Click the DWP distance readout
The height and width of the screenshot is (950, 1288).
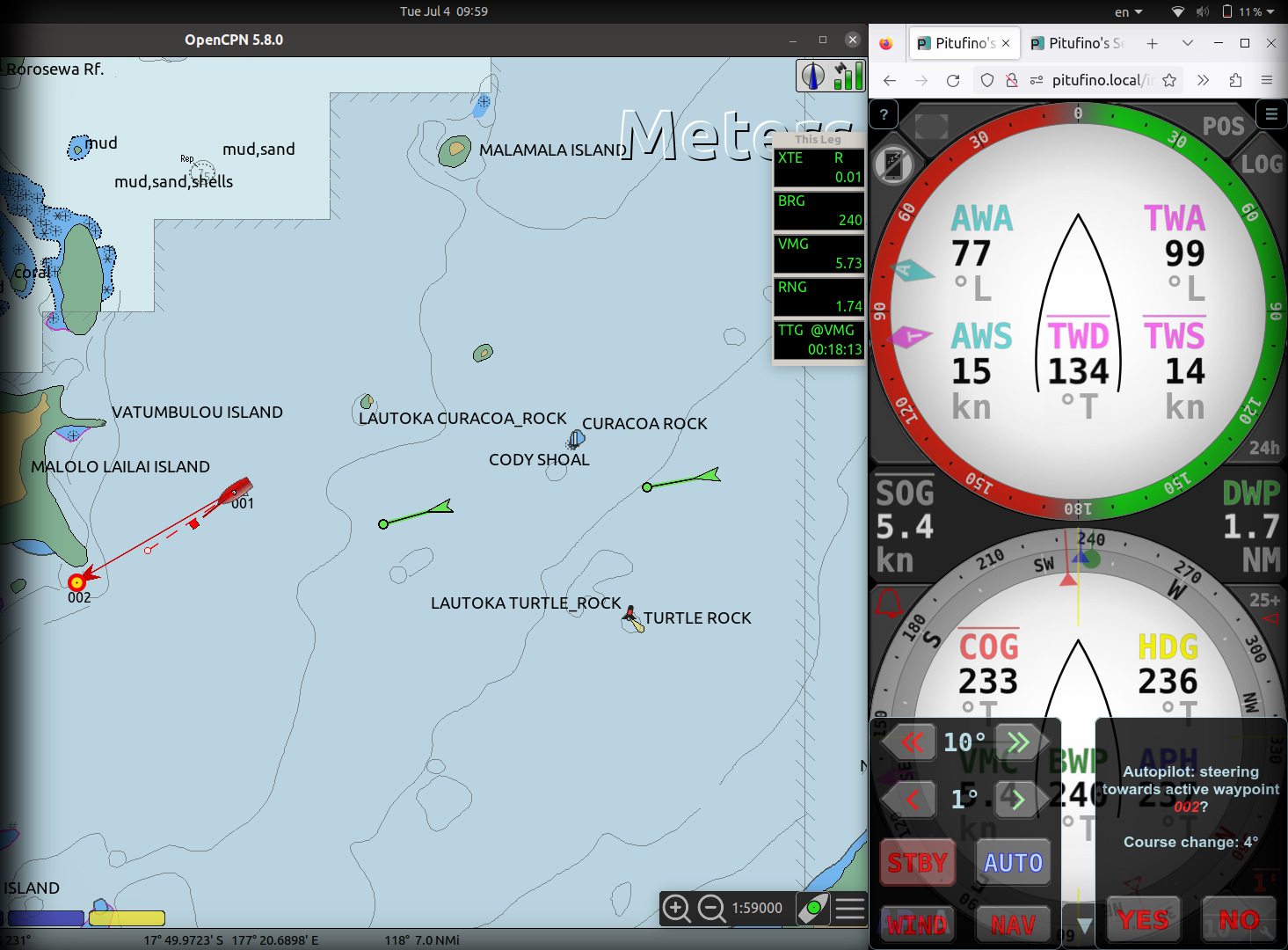tap(1251, 526)
